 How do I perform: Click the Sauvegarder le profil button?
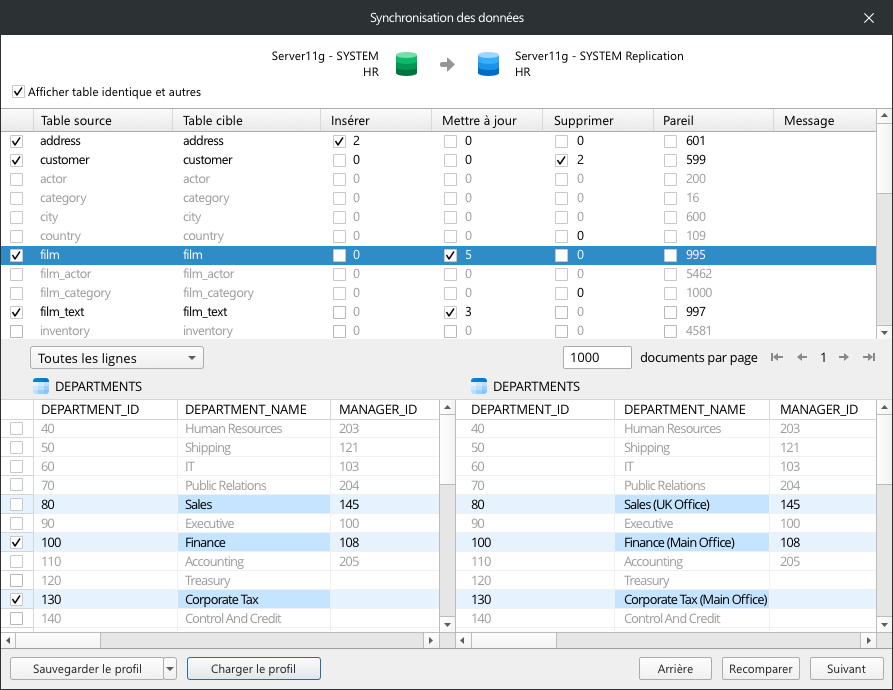pyautogui.click(x=87, y=668)
